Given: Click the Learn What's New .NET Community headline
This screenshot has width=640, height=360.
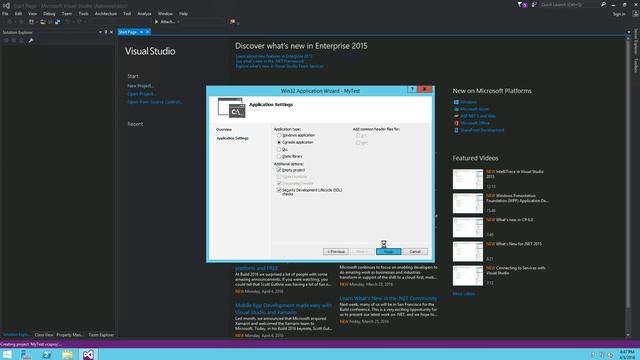Looking at the screenshot, I should click(x=388, y=298).
